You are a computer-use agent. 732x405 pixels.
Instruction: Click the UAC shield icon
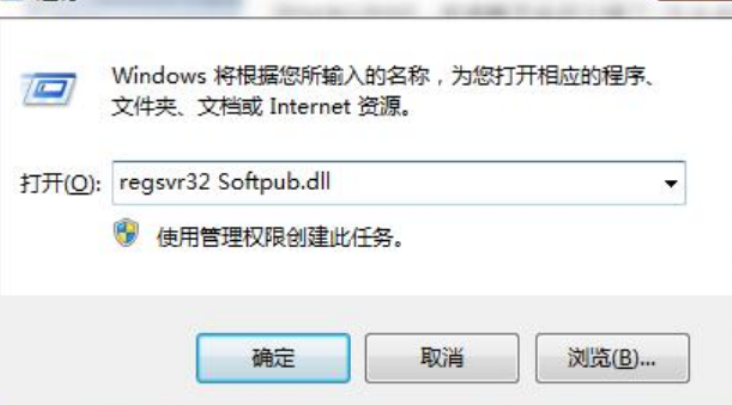[x=126, y=232]
